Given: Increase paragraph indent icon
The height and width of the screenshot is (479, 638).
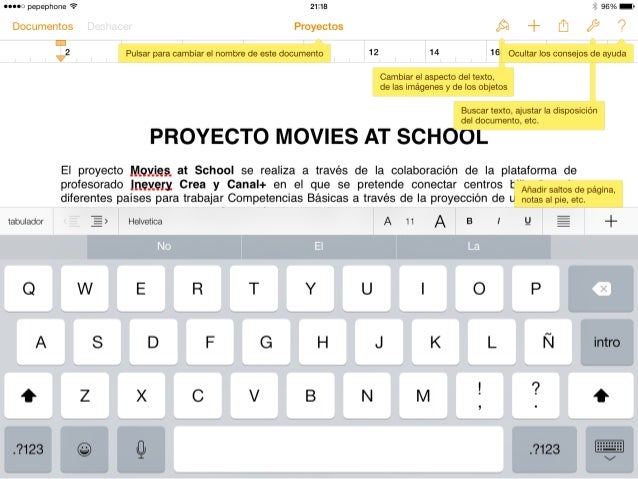Looking at the screenshot, I should click(100, 221).
